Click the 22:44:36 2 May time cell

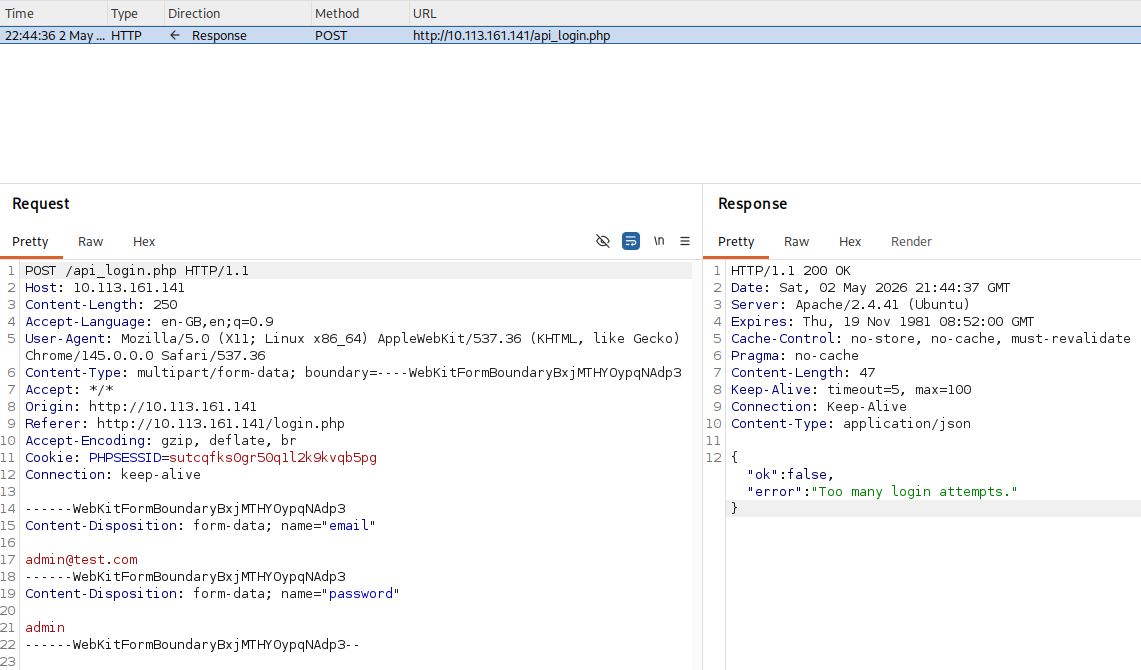click(x=55, y=36)
